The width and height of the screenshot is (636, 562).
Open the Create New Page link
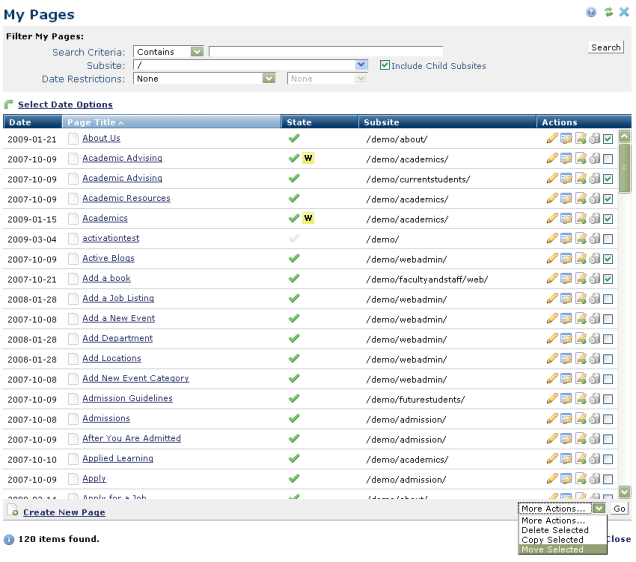(x=64, y=512)
